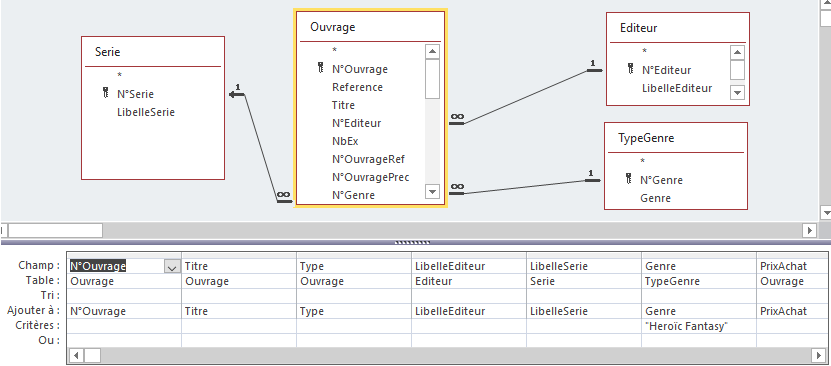Click the primary key icon next to N°Serie
The width and height of the screenshot is (831, 366).
pos(105,93)
